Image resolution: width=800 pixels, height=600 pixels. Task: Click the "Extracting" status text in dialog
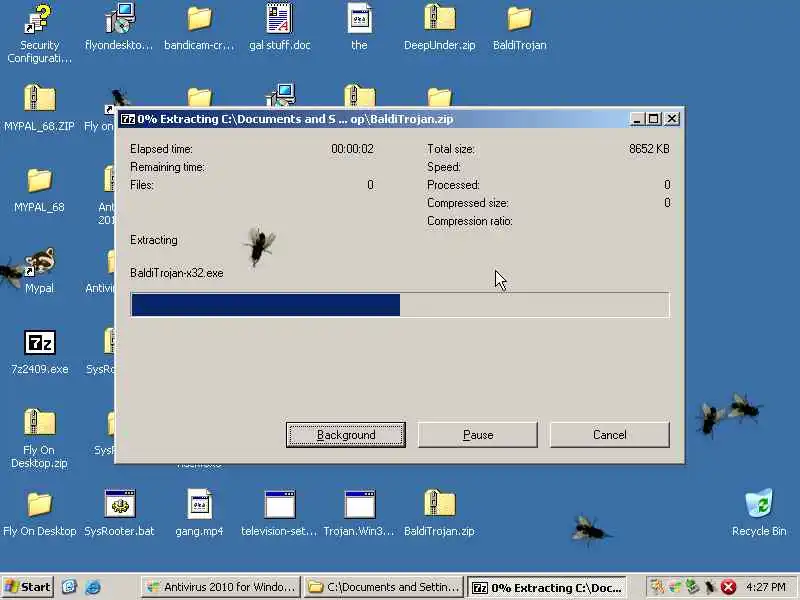coord(154,240)
